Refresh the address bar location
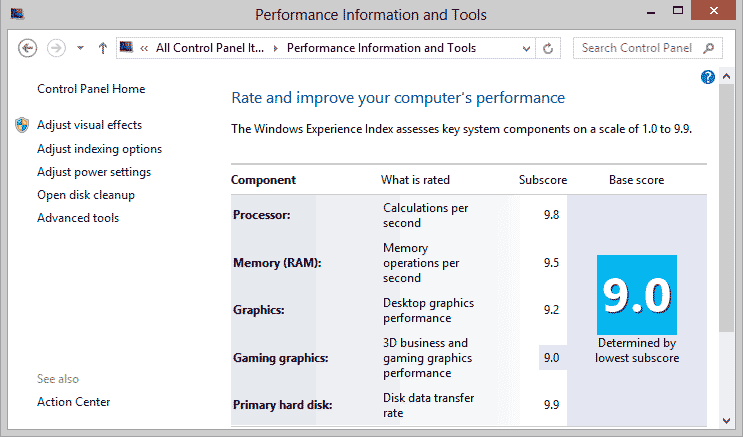 pos(548,48)
